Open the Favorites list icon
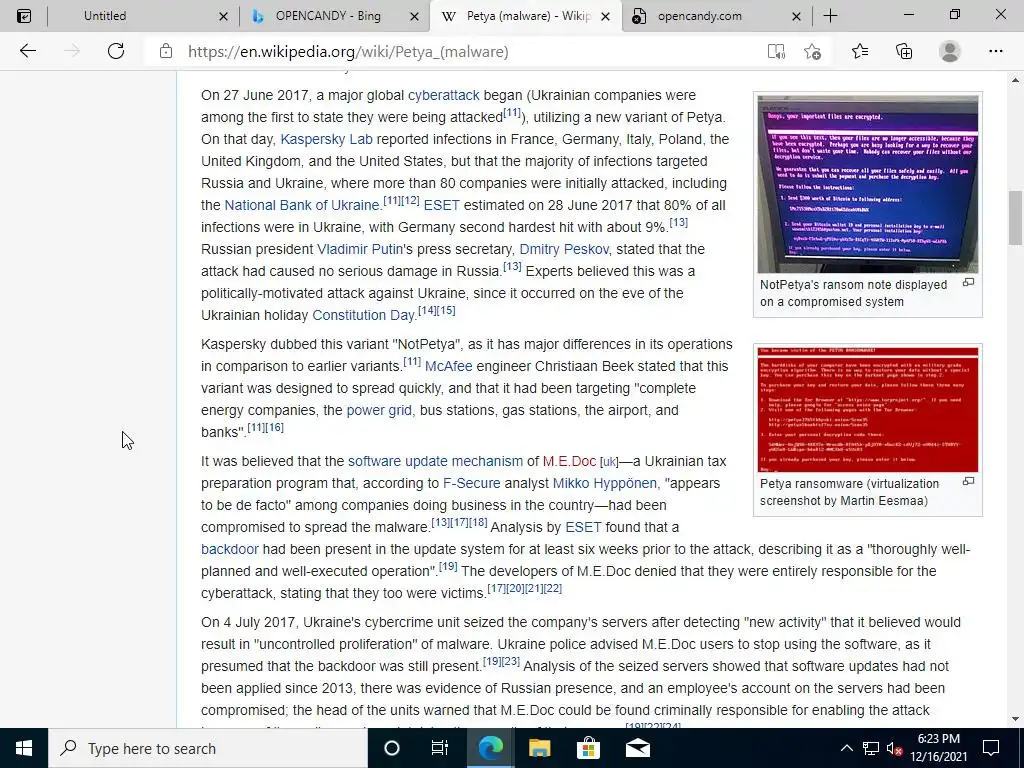 click(860, 51)
